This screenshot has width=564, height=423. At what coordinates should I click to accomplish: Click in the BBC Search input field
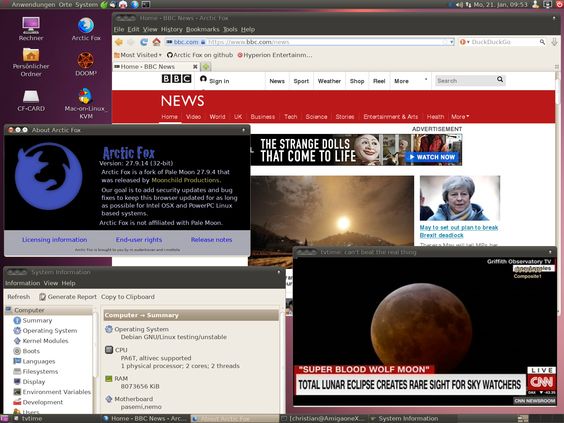pyautogui.click(x=465, y=81)
